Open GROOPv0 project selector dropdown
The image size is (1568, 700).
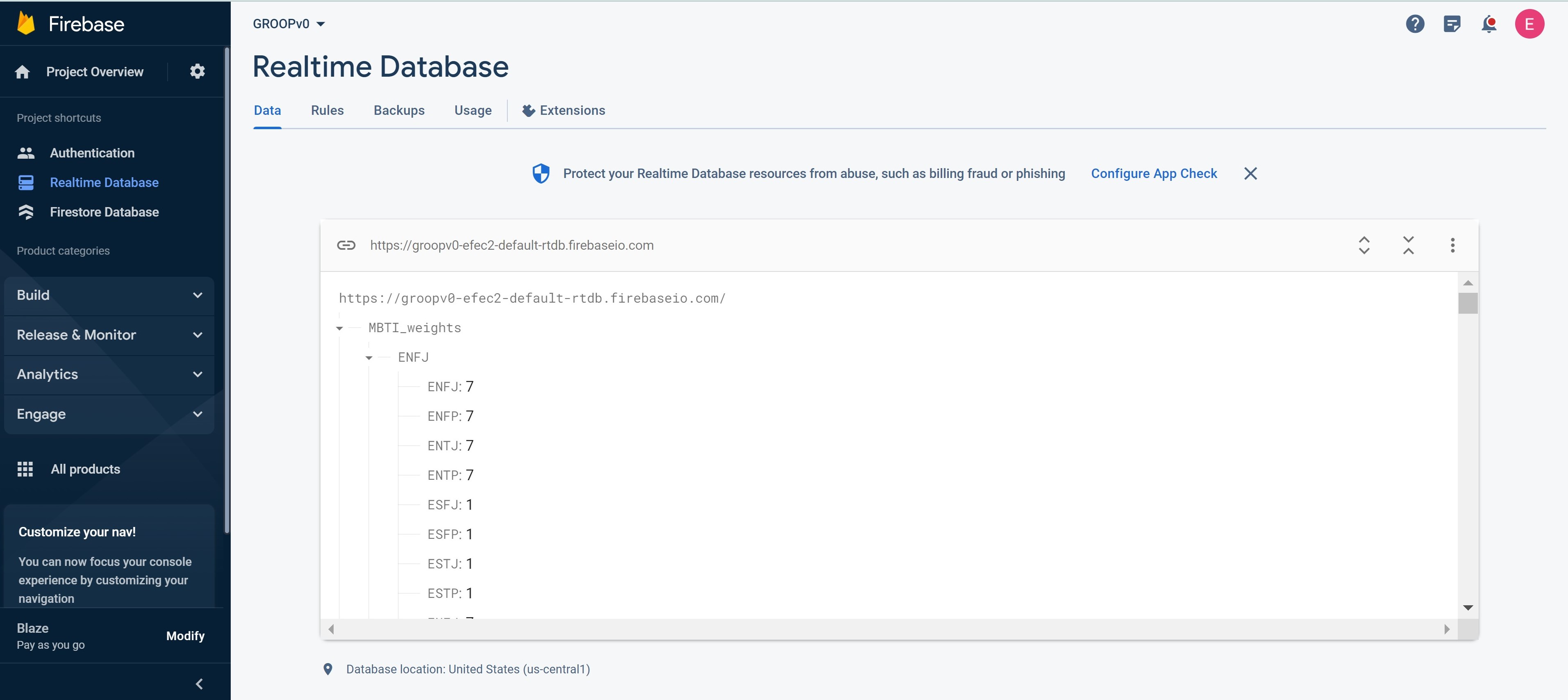click(x=289, y=24)
